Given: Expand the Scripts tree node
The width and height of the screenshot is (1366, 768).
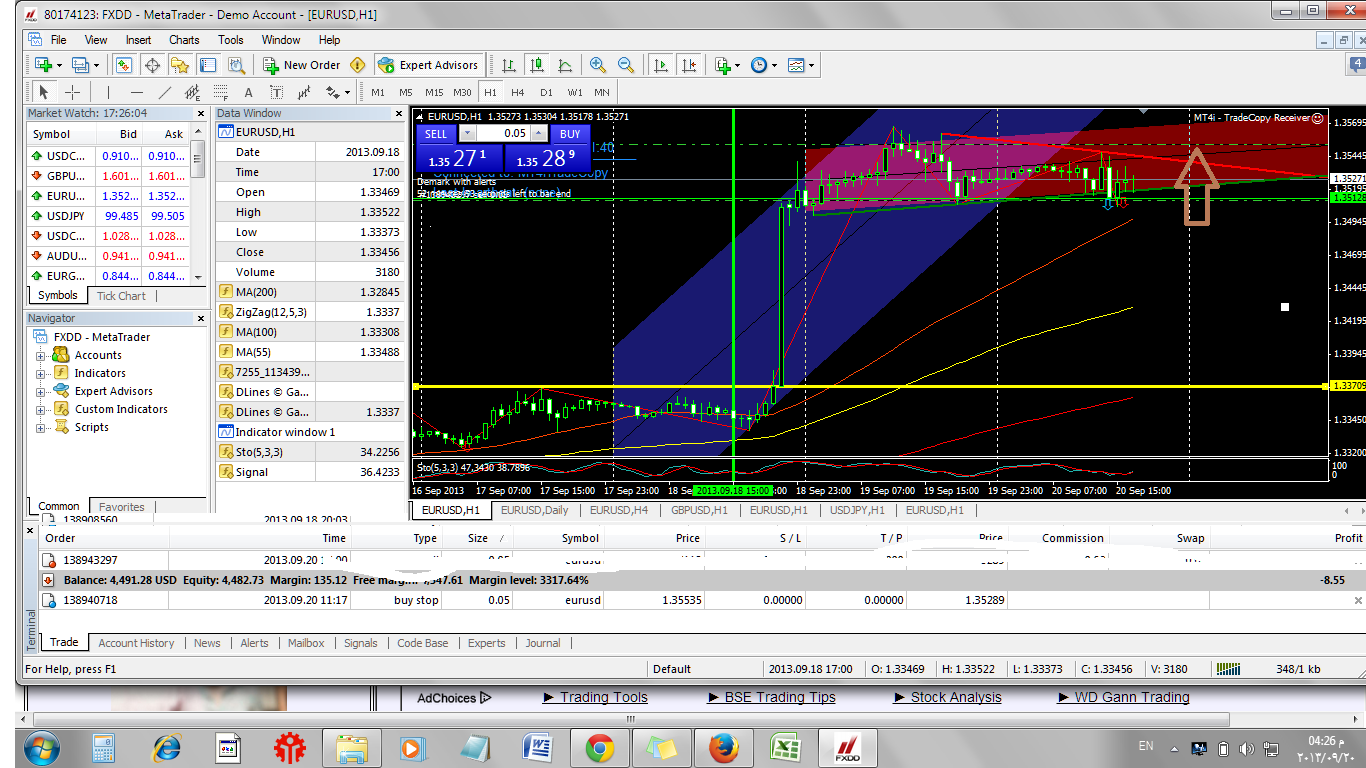Looking at the screenshot, I should click(x=41, y=427).
